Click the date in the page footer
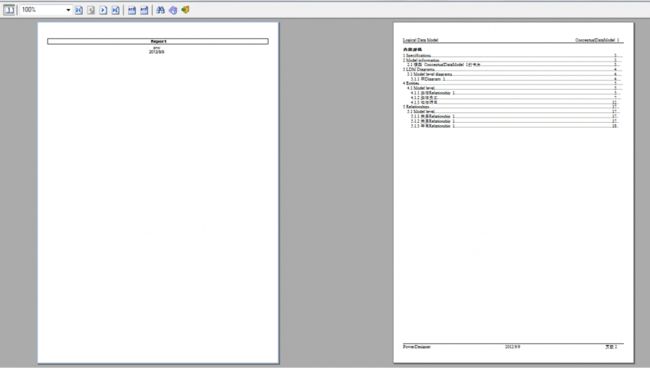 pos(512,346)
